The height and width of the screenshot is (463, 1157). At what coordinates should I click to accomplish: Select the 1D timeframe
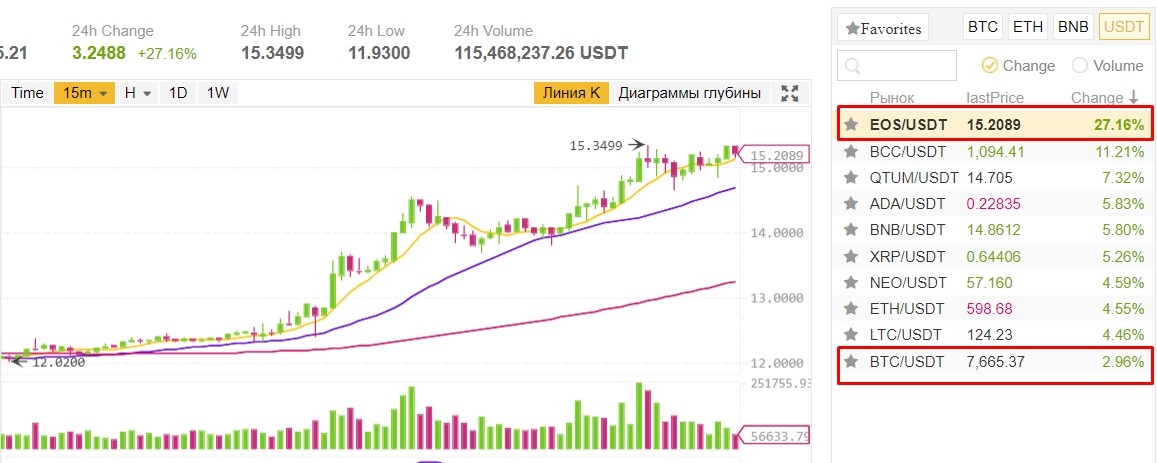(x=178, y=93)
